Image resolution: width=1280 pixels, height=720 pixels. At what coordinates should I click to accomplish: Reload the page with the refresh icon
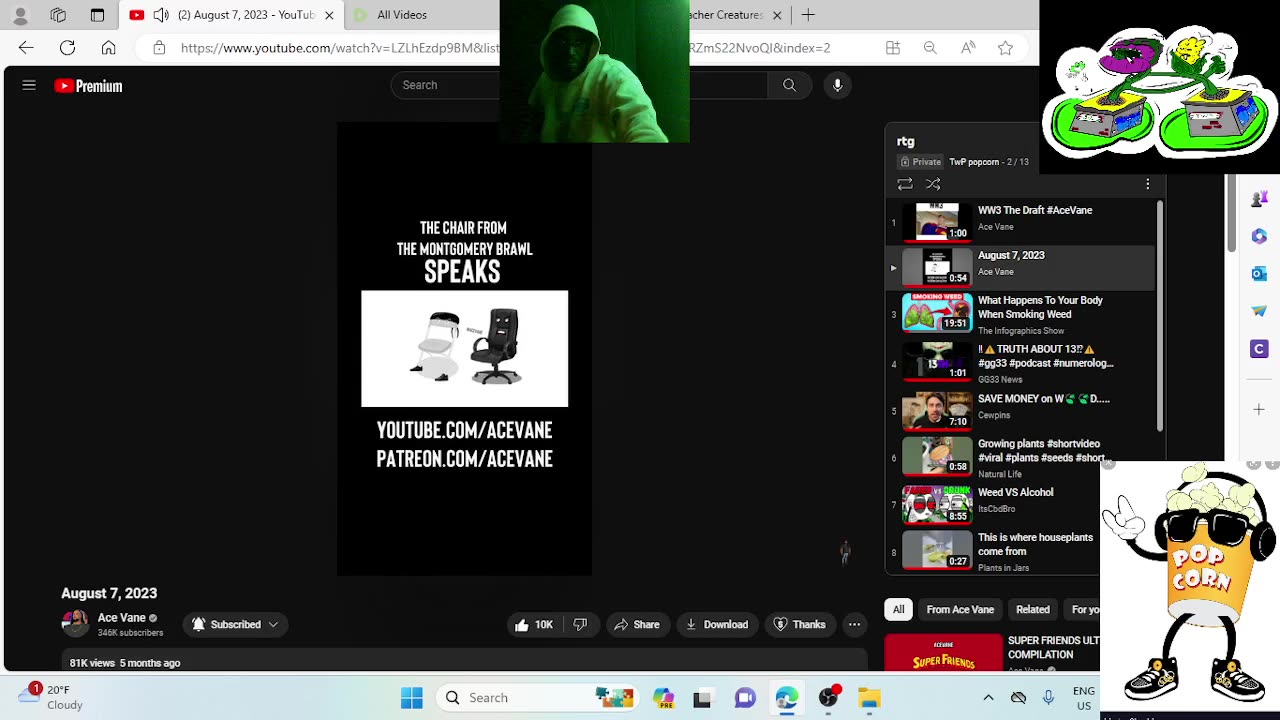(67, 48)
